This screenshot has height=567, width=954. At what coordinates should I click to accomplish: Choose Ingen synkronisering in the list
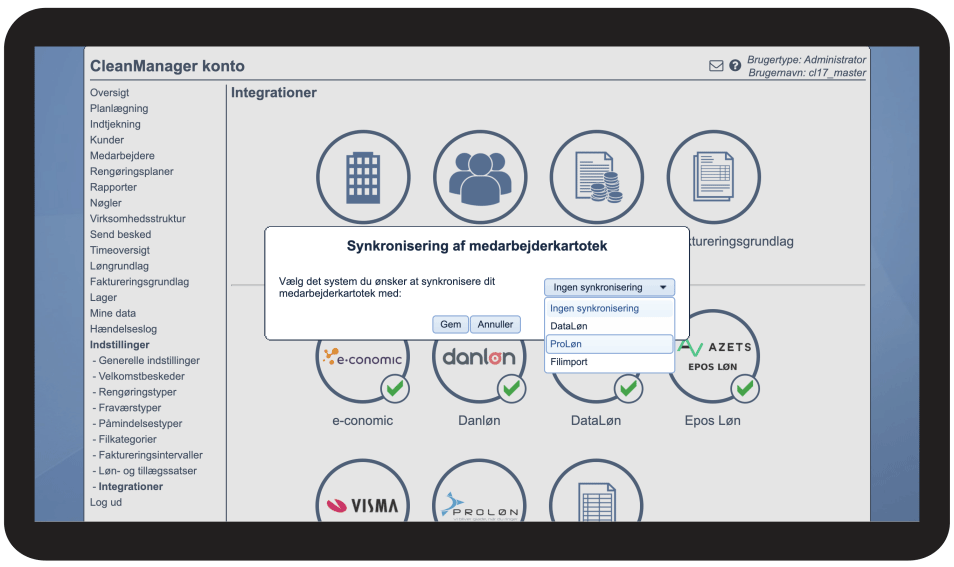click(x=609, y=308)
